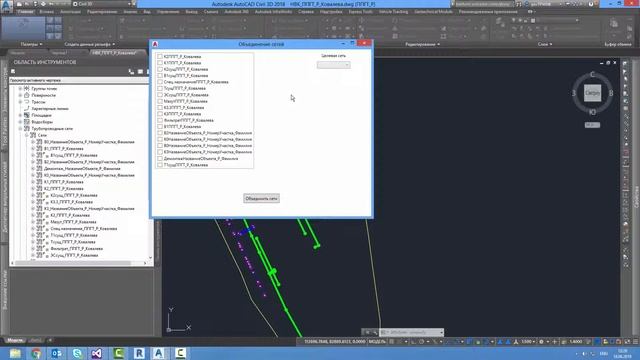
Task: Open Revit from the taskbar
Action: tap(139, 353)
